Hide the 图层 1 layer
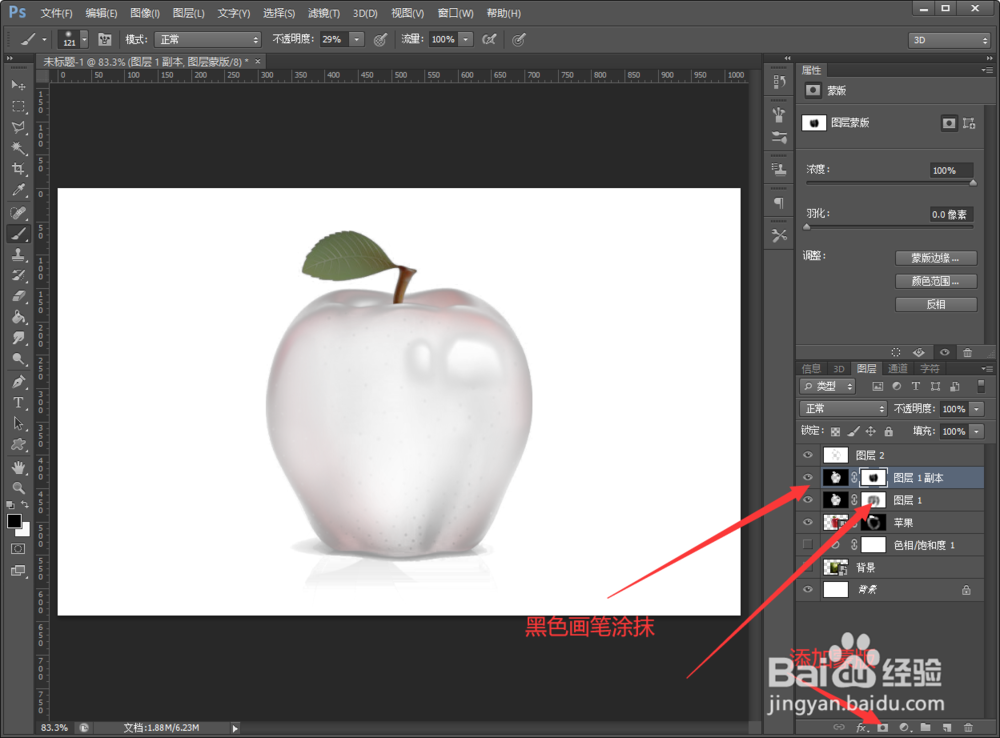Image resolution: width=1000 pixels, height=738 pixels. click(x=808, y=499)
